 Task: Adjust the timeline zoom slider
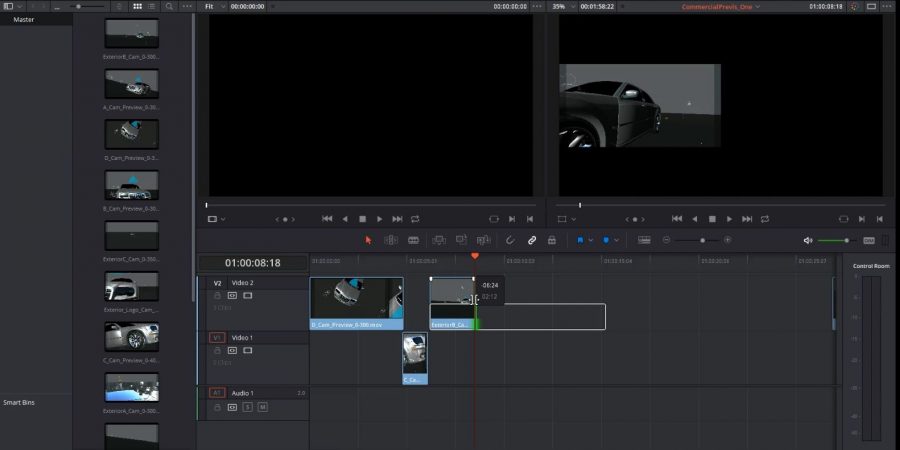pyautogui.click(x=702, y=240)
